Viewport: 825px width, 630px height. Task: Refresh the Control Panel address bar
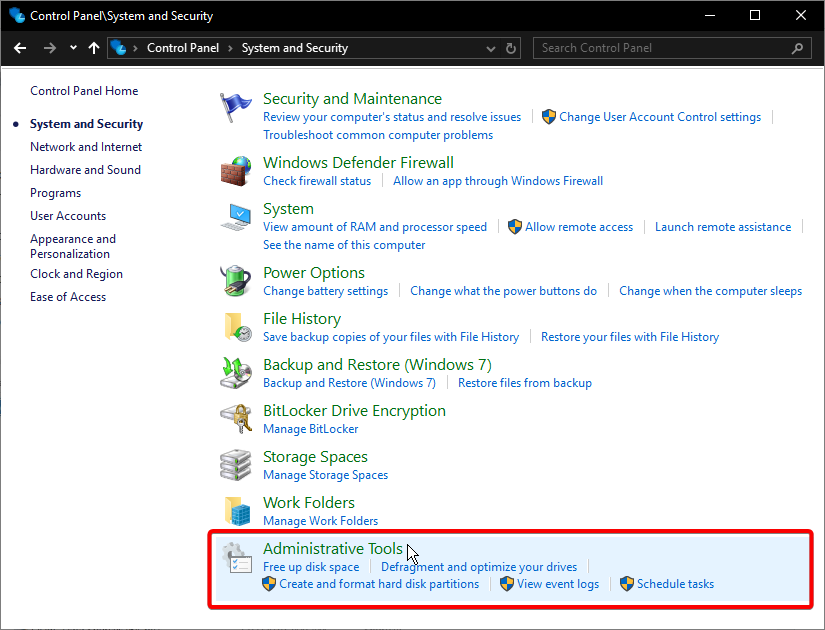[510, 48]
